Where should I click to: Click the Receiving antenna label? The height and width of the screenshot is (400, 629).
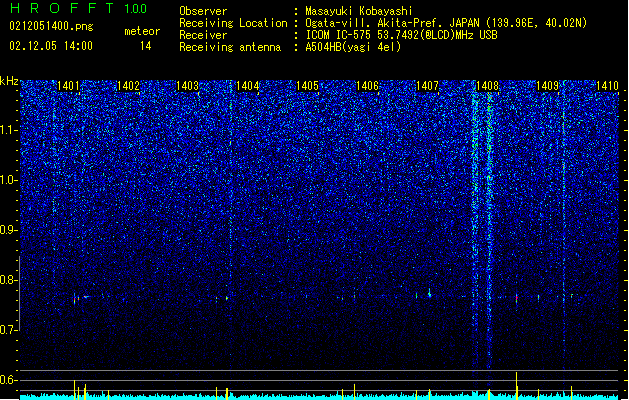tap(230, 47)
